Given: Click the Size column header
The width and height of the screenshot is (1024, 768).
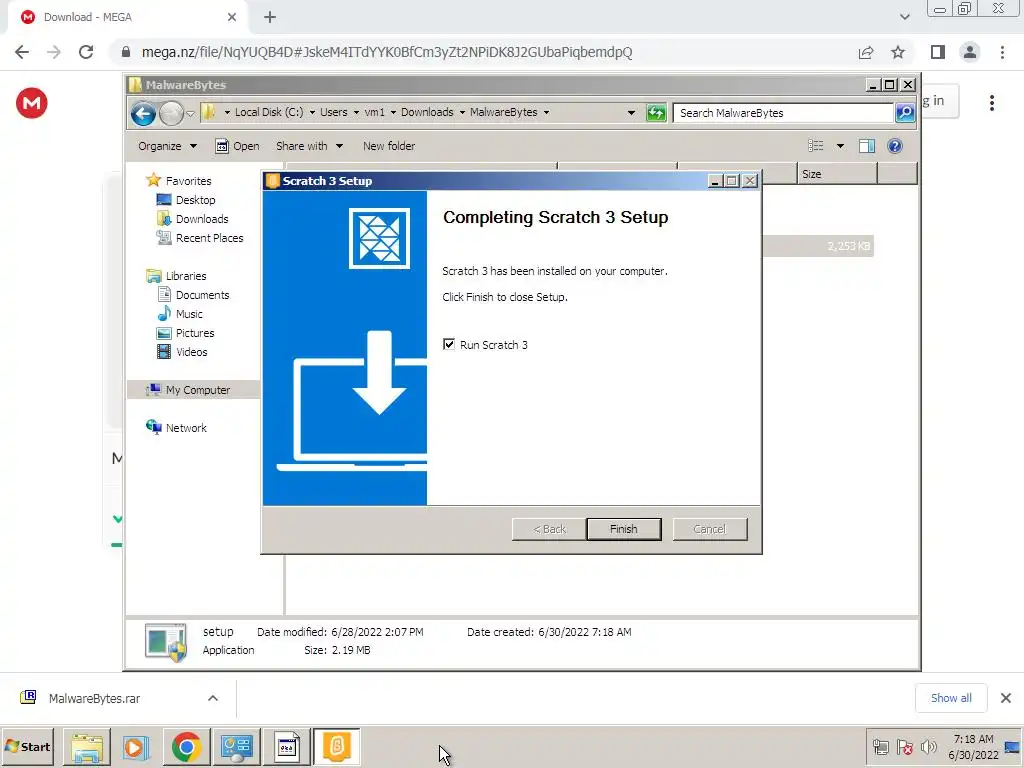Looking at the screenshot, I should [x=837, y=174].
